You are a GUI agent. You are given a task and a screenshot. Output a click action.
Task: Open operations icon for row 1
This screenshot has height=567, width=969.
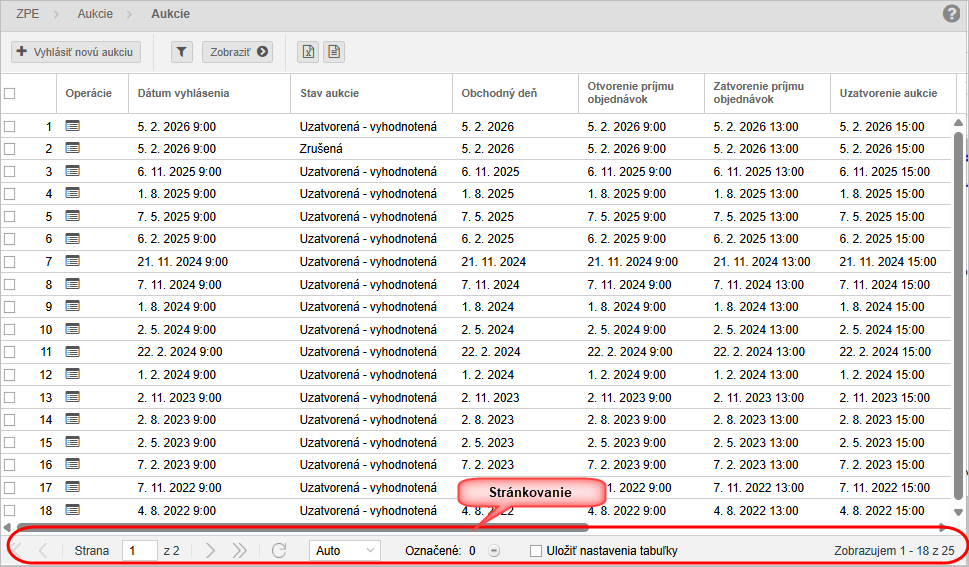point(72,127)
